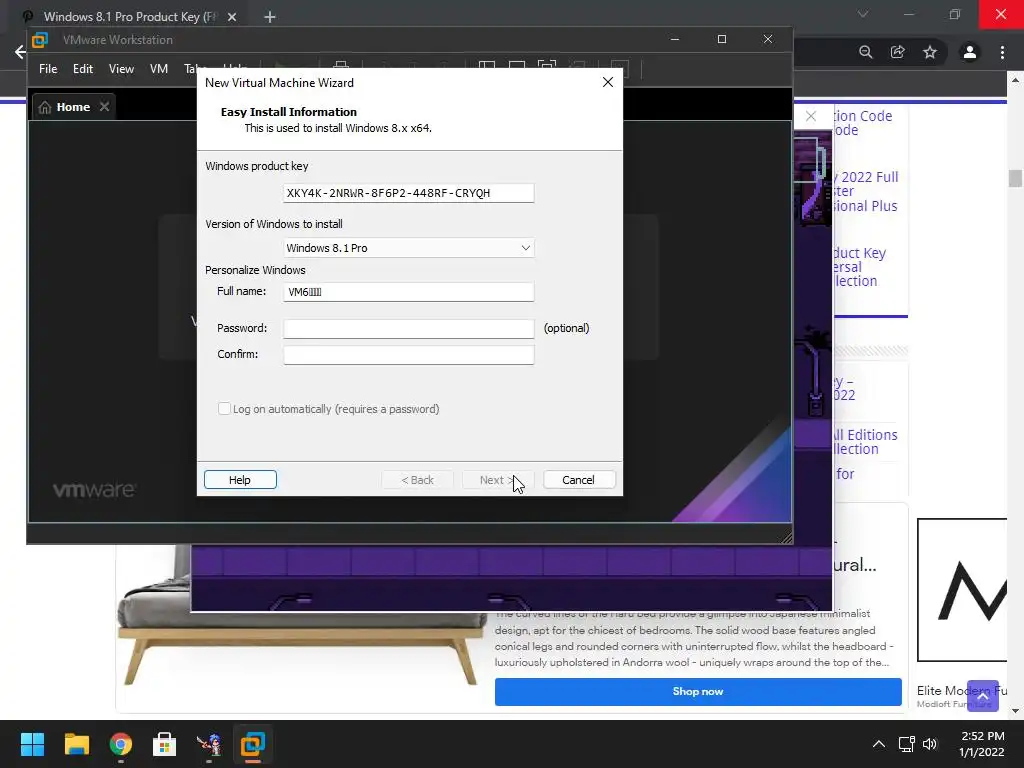Viewport: 1024px width, 768px height.
Task: Click the Confirm password field
Action: click(409, 355)
